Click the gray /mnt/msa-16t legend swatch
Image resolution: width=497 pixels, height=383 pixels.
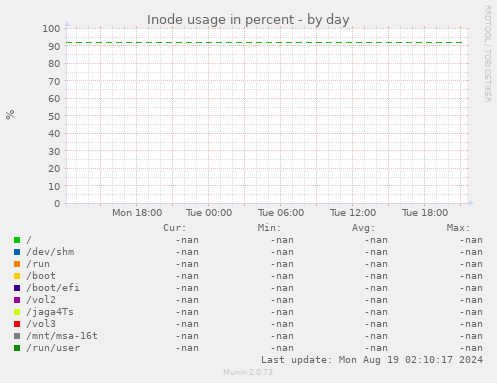(x=17, y=336)
